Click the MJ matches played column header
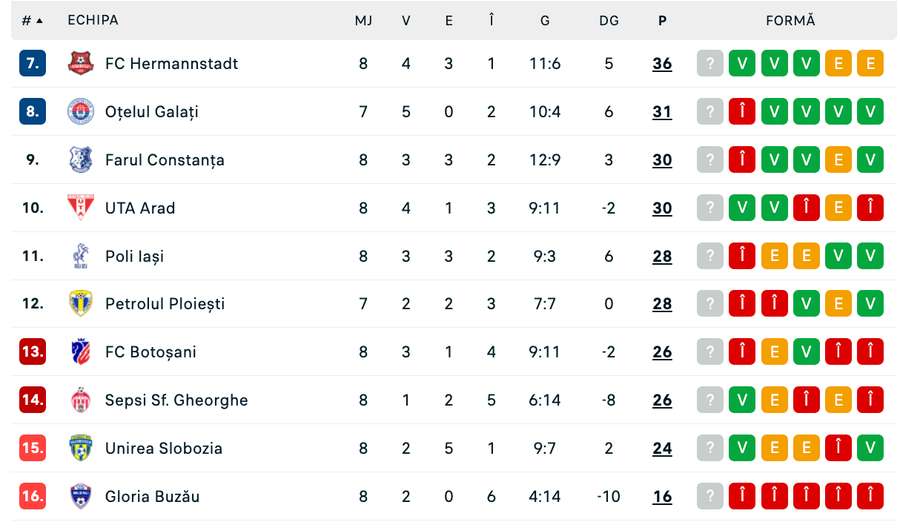Screen dimensions: 900x528 pyautogui.click(x=363, y=21)
